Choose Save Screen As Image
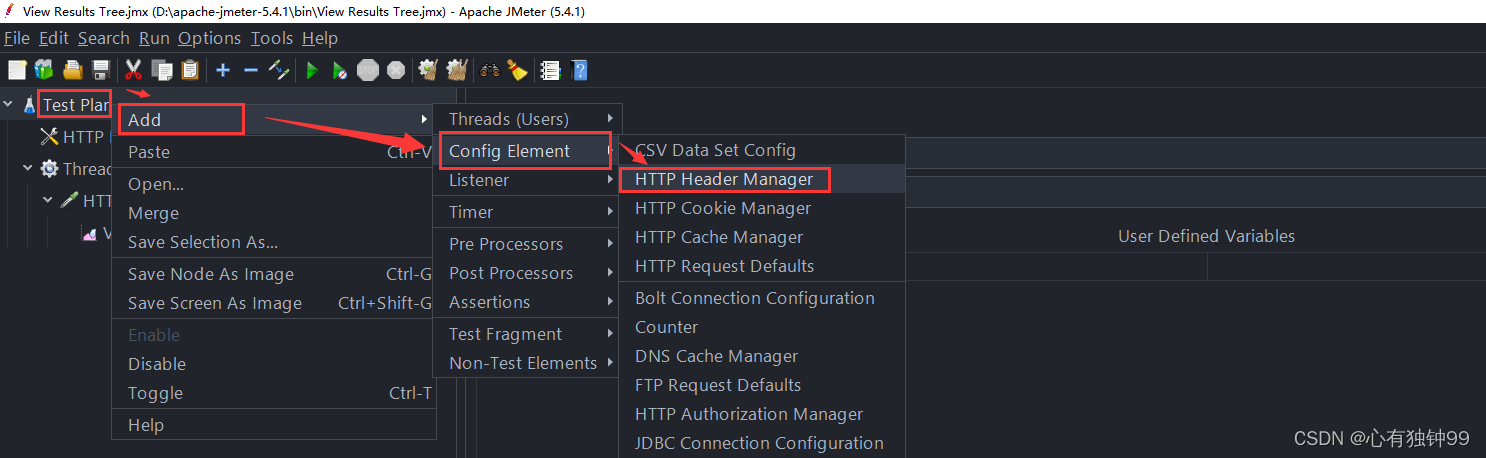This screenshot has height=458, width=1486. pyautogui.click(x=274, y=303)
